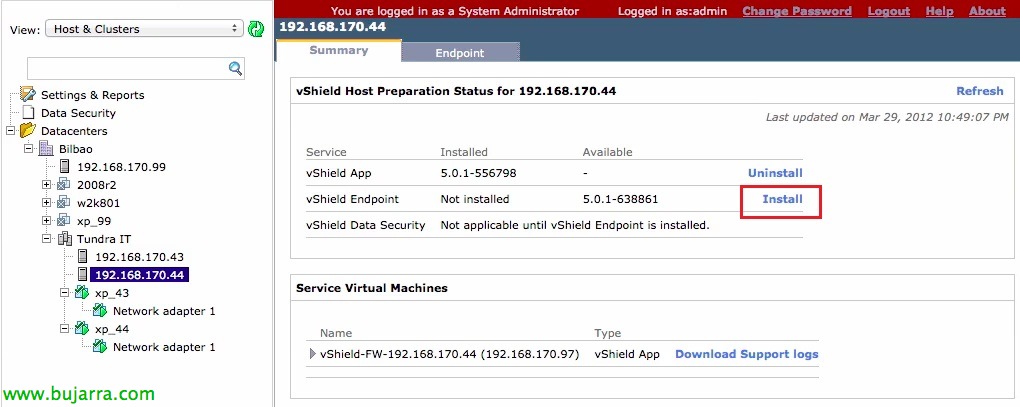Click the Data Security page icon
This screenshot has height=407, width=1020.
[29, 112]
